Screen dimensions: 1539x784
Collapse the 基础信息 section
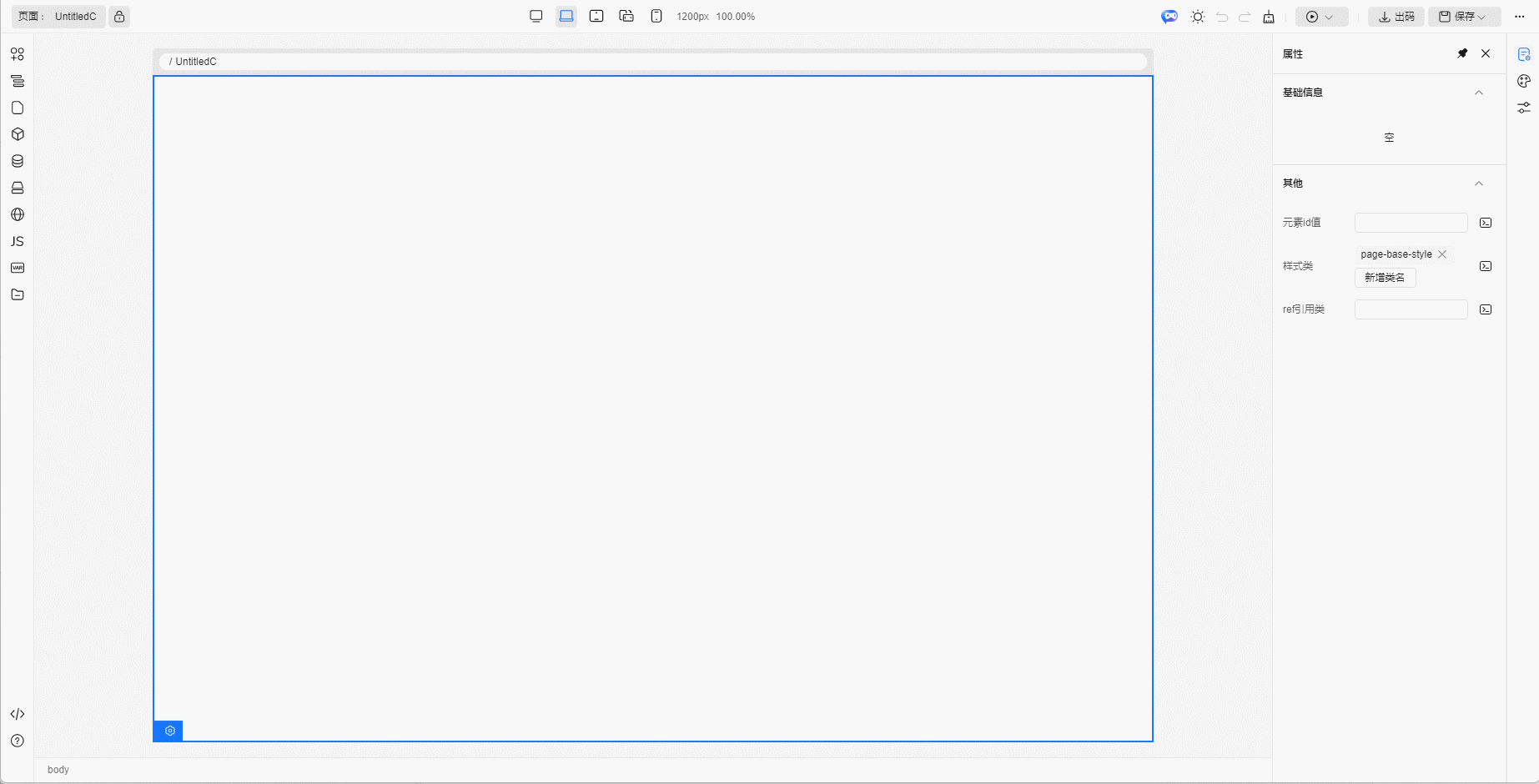click(x=1479, y=93)
